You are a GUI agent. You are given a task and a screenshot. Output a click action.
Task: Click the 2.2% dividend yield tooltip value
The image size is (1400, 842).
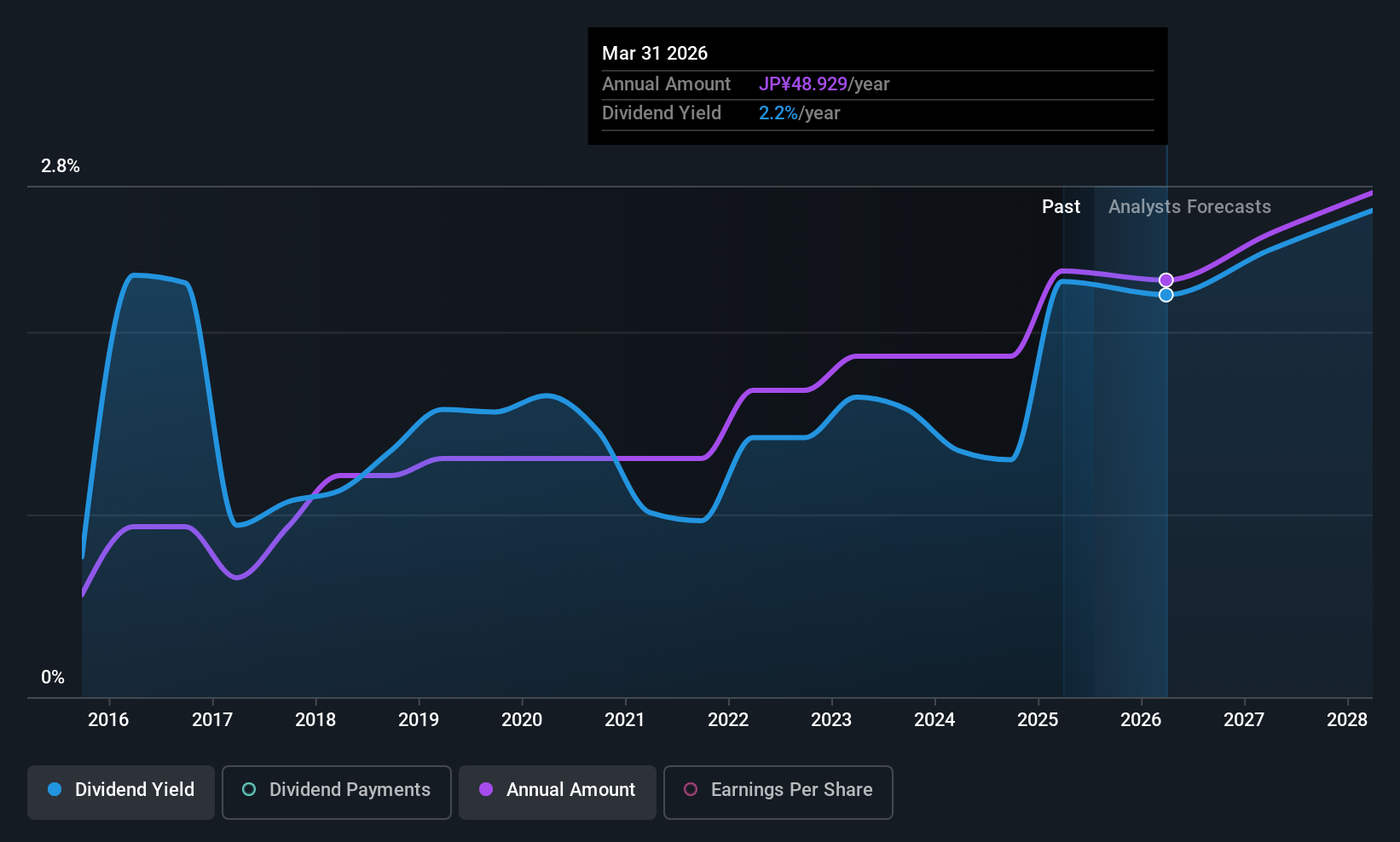pos(778,113)
